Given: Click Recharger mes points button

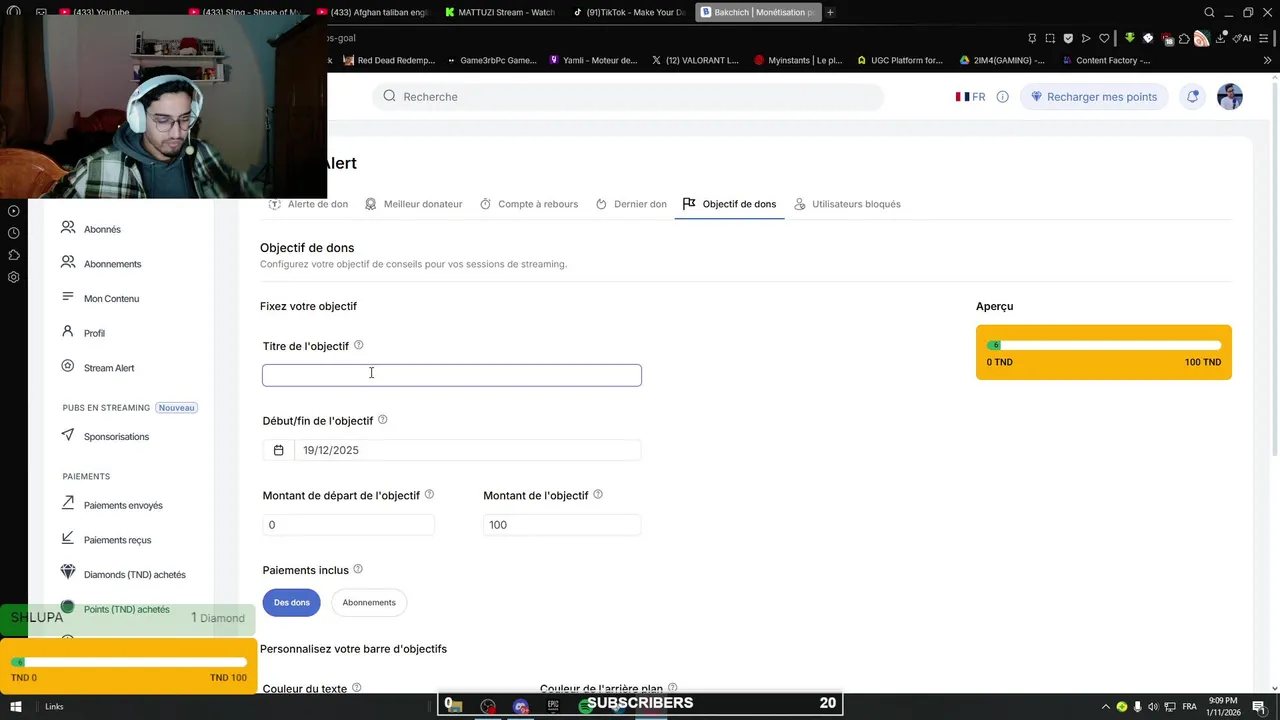Looking at the screenshot, I should click(x=1094, y=97).
